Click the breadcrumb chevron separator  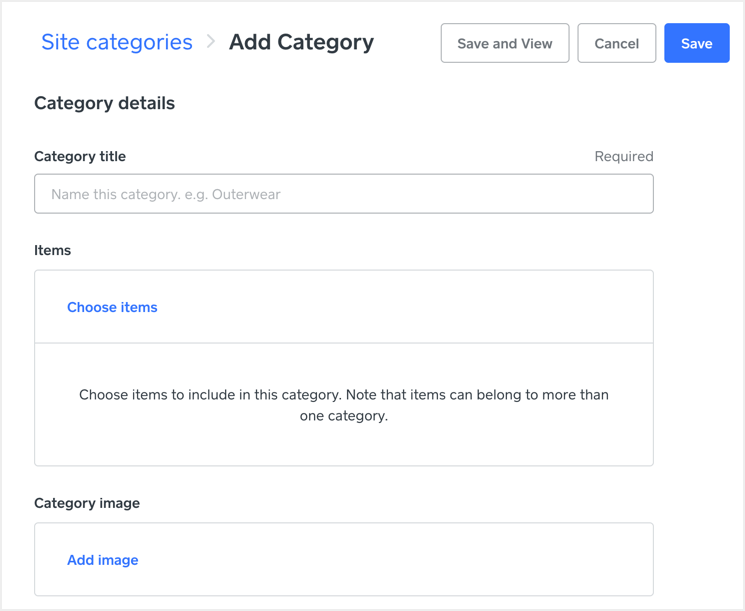point(211,42)
